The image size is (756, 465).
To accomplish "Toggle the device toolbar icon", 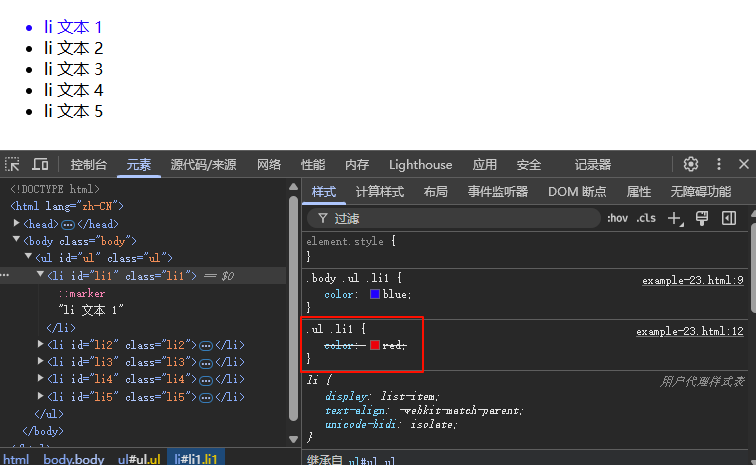I will [40, 165].
